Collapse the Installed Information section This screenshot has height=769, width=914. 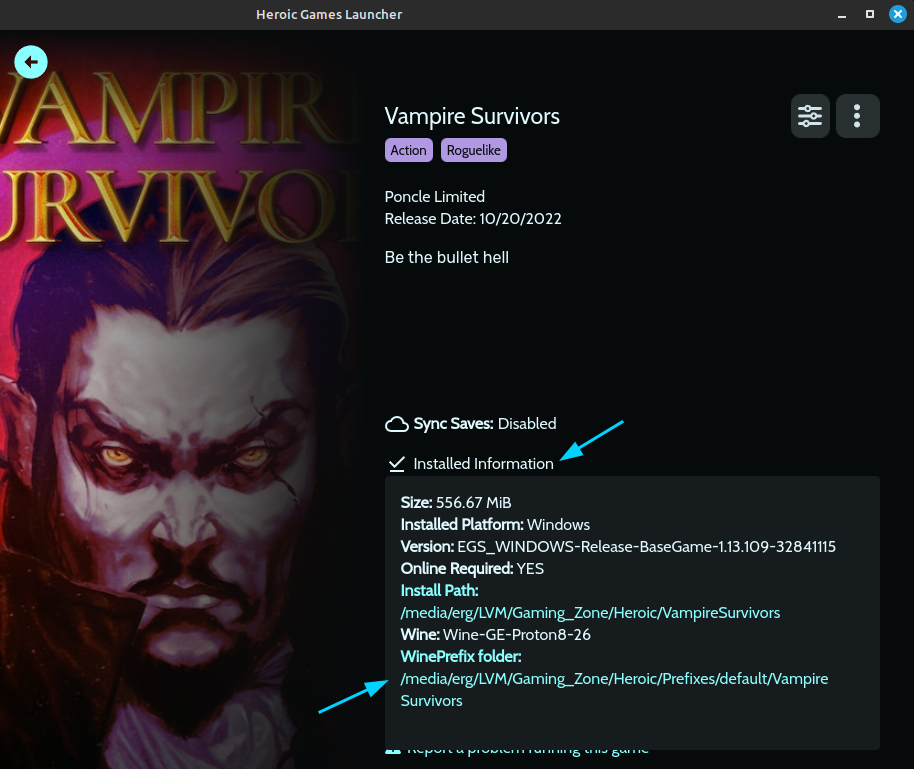click(x=483, y=463)
